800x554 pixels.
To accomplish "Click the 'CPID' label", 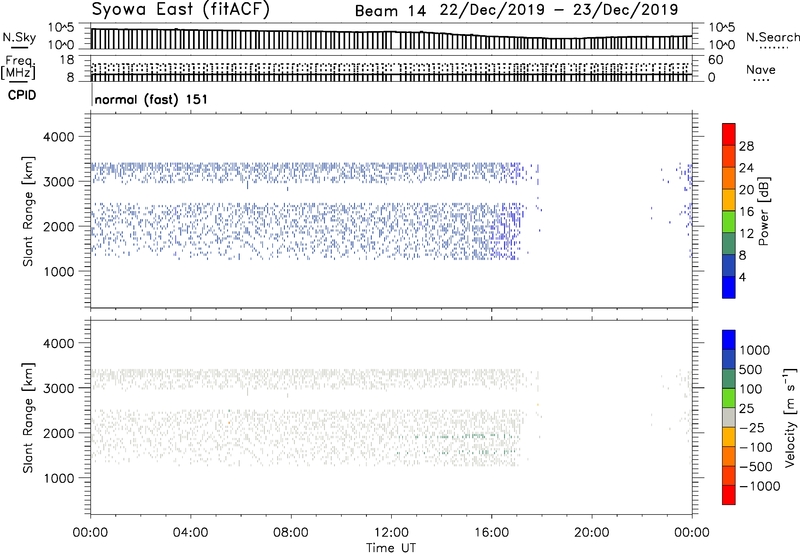I will 22,95.
